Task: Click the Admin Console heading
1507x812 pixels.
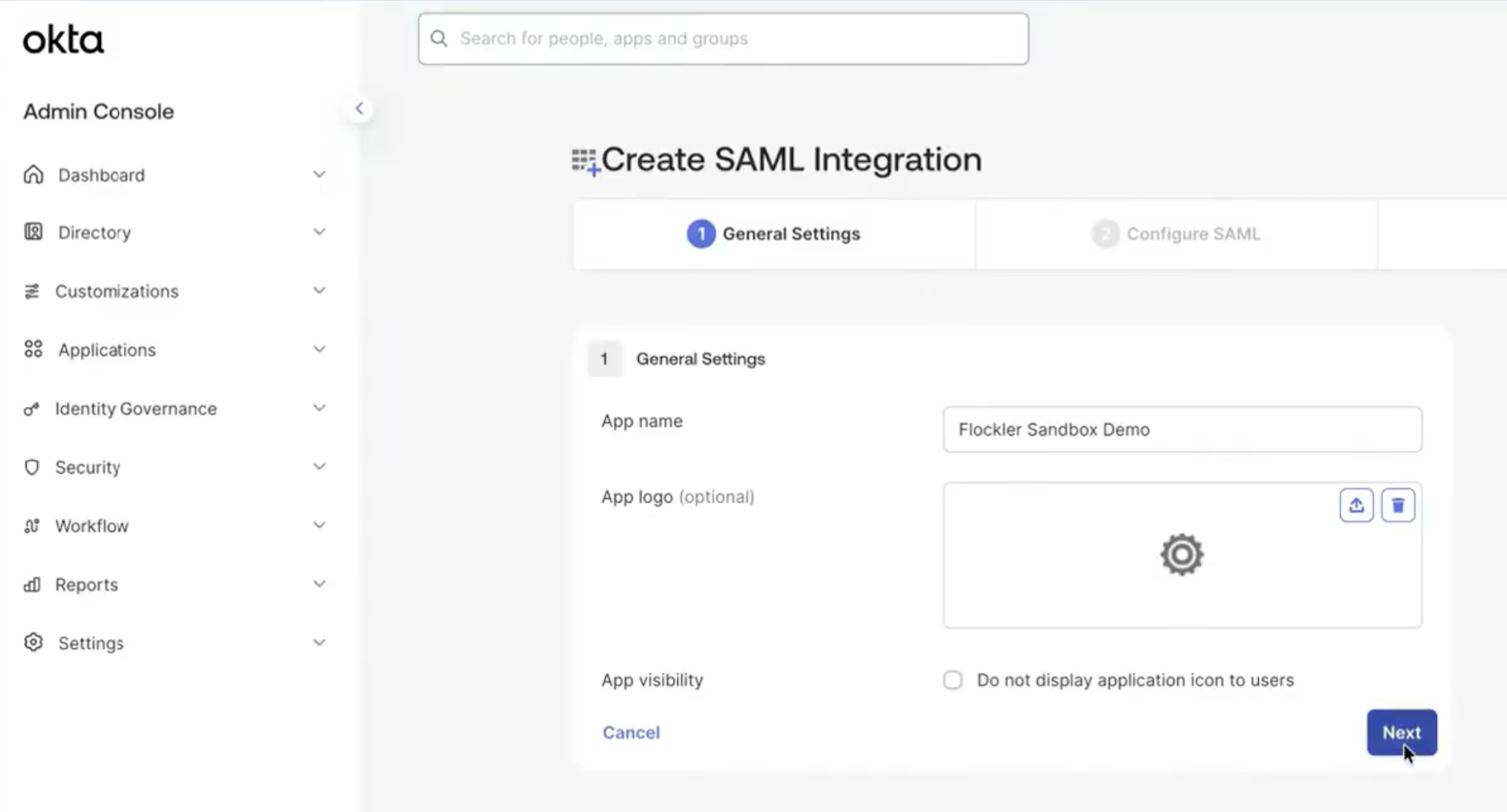Action: (98, 111)
